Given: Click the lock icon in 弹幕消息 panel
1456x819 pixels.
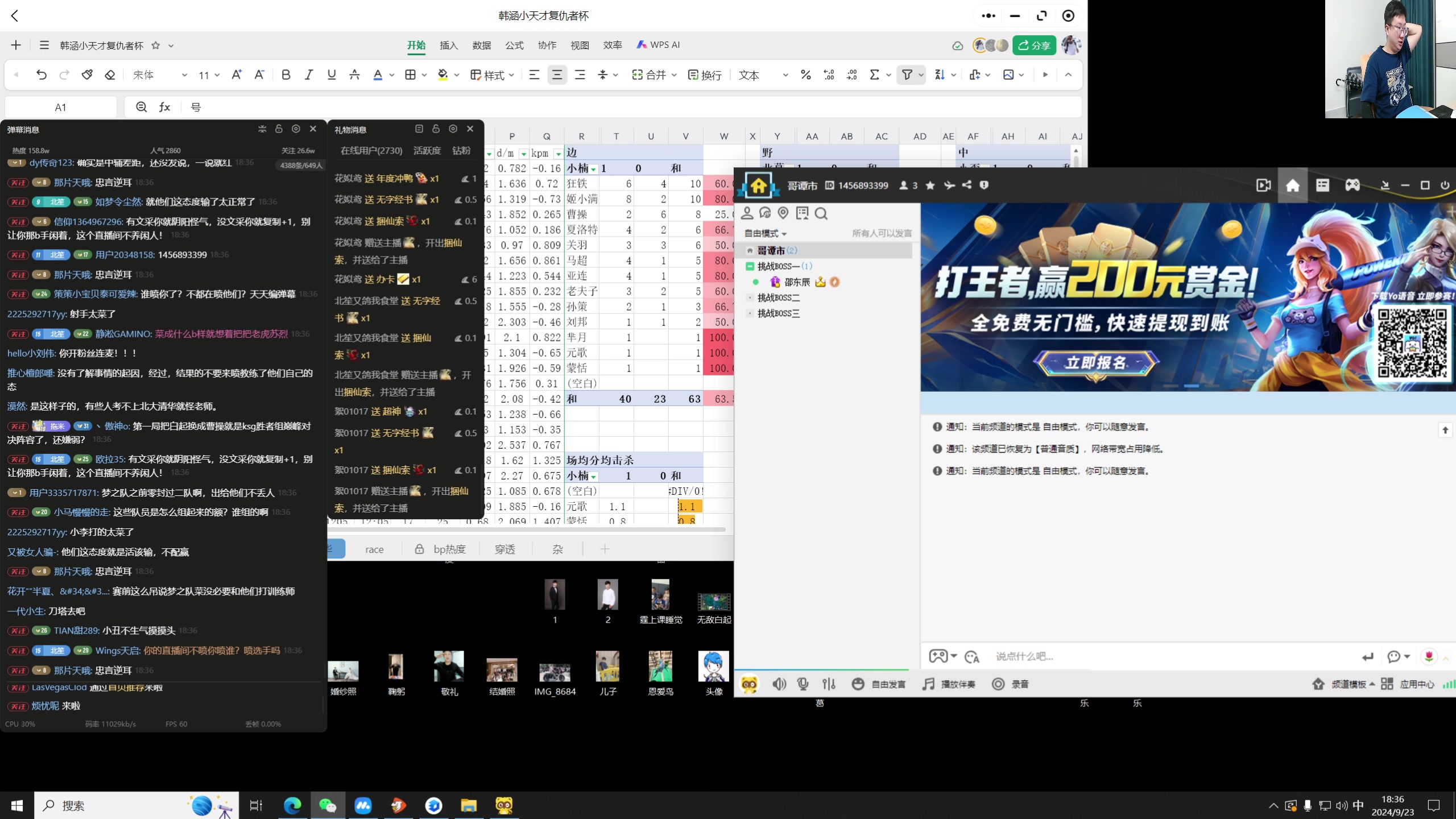Looking at the screenshot, I should click(279, 129).
